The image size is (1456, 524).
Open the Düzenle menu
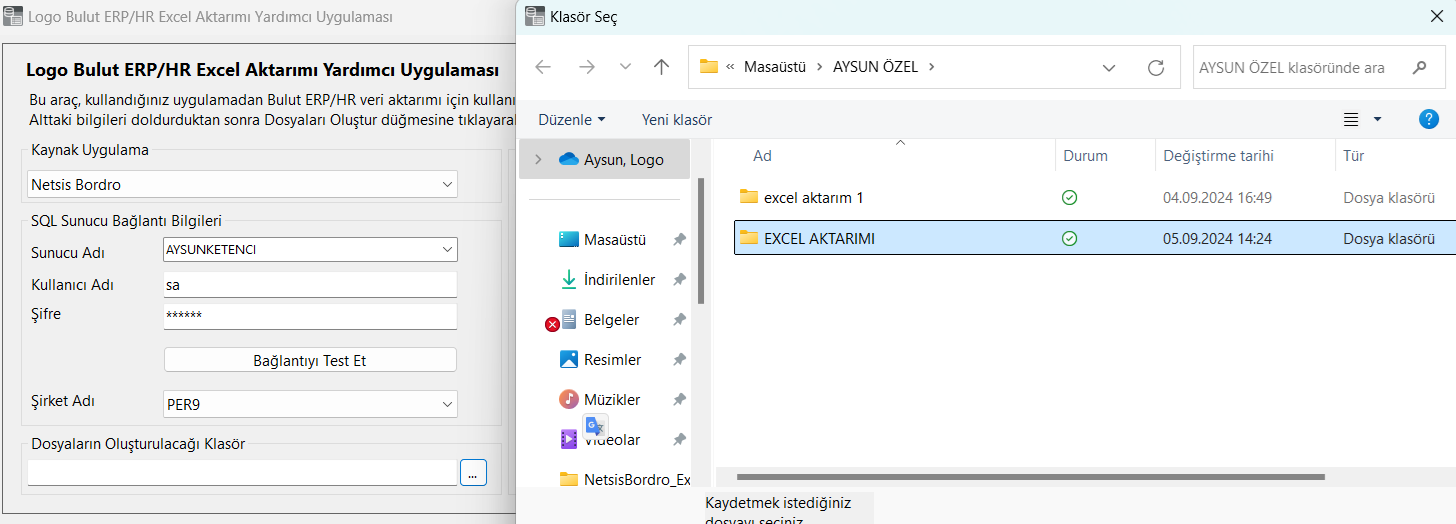[x=571, y=120]
